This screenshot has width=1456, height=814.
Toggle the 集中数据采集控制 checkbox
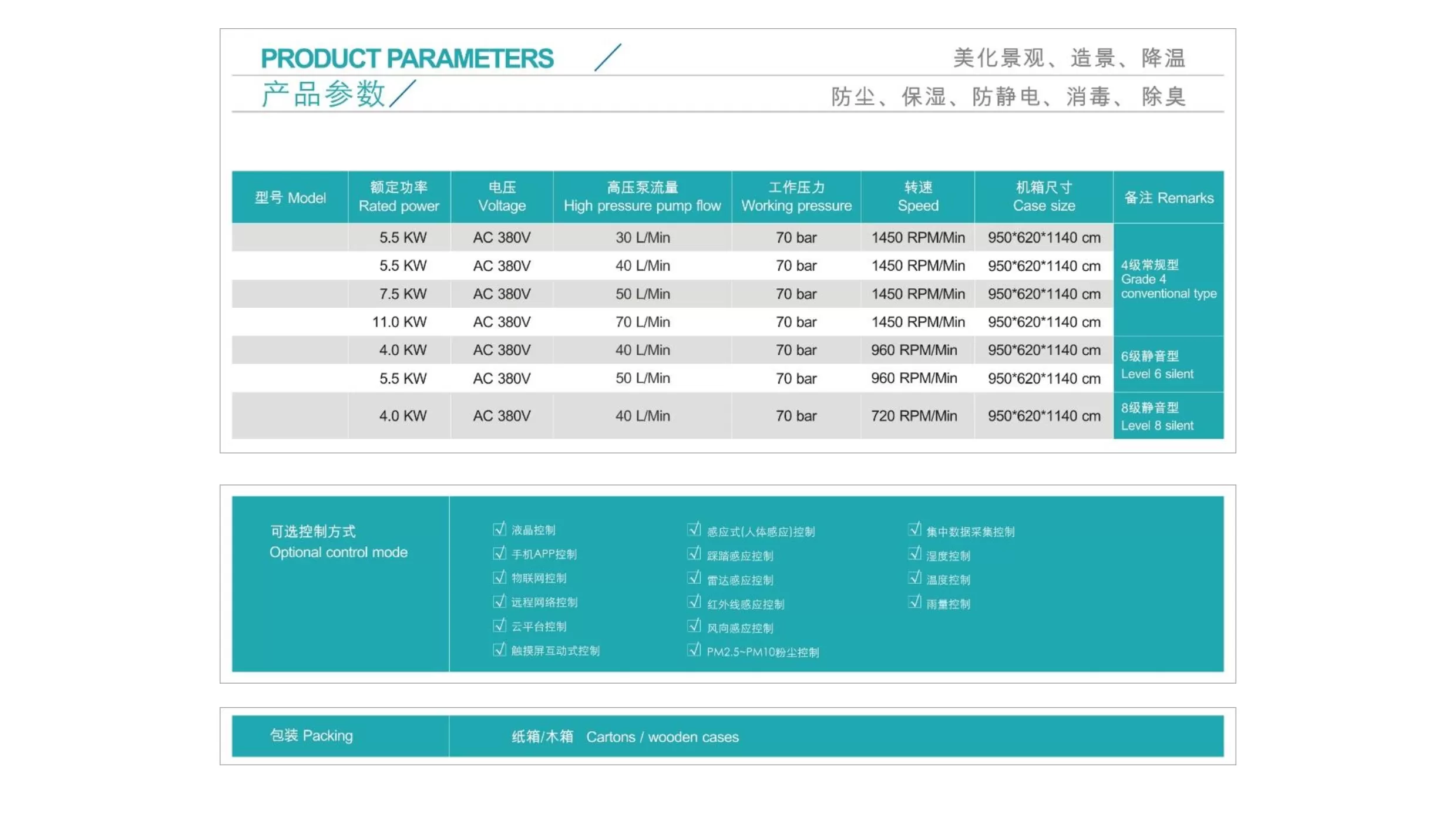[x=914, y=530]
